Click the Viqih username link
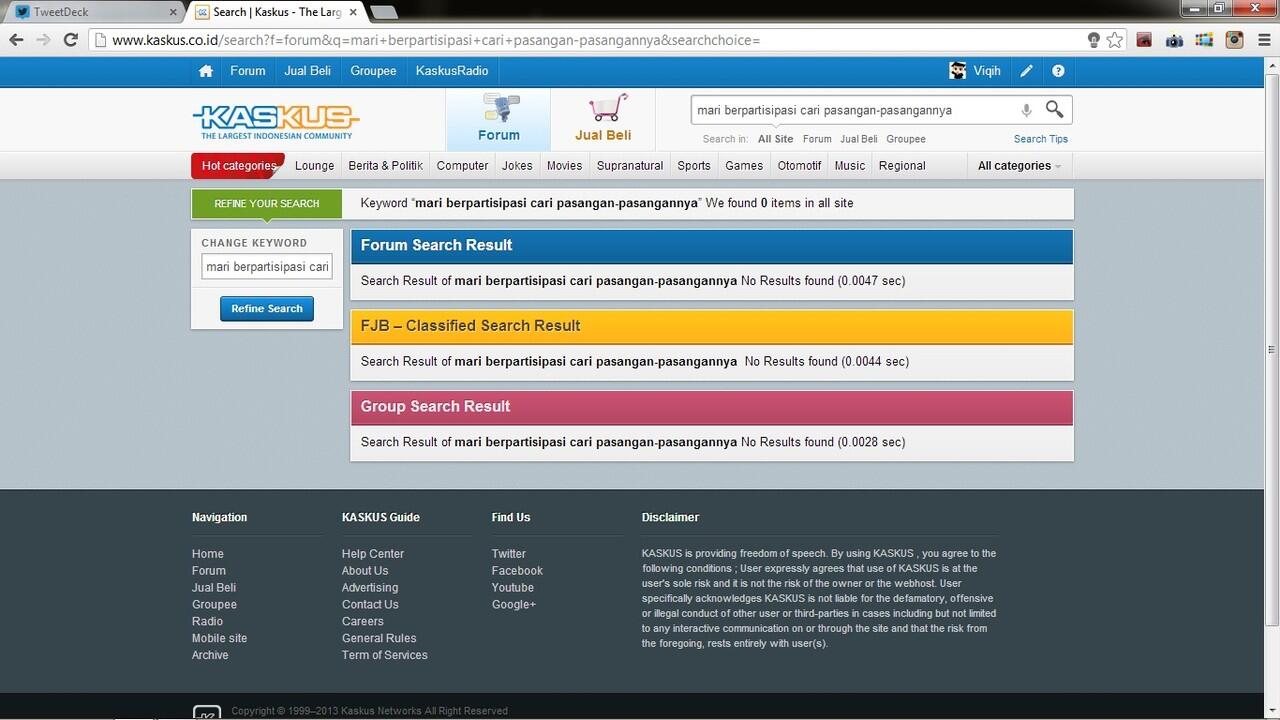Viewport: 1280px width, 720px height. [987, 71]
